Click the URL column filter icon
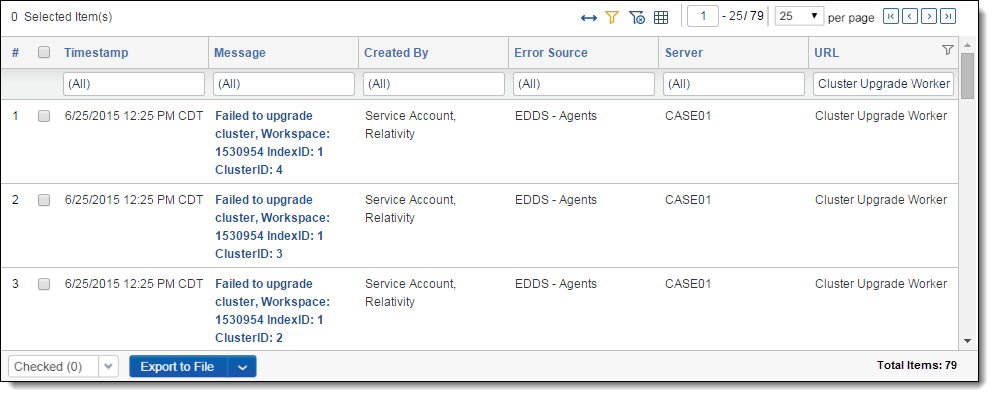Screen dimensions: 994x397 pos(948,50)
